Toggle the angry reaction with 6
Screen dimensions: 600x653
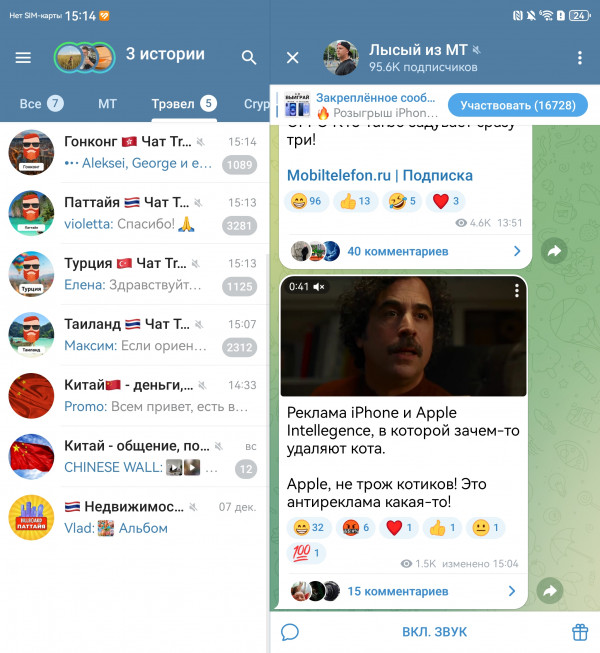click(356, 528)
